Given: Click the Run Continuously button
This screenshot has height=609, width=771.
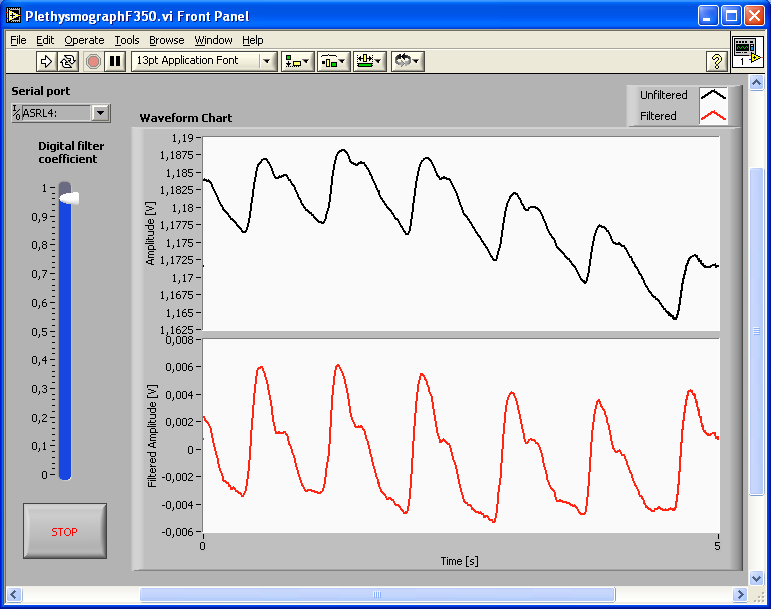Looking at the screenshot, I should point(68,61).
